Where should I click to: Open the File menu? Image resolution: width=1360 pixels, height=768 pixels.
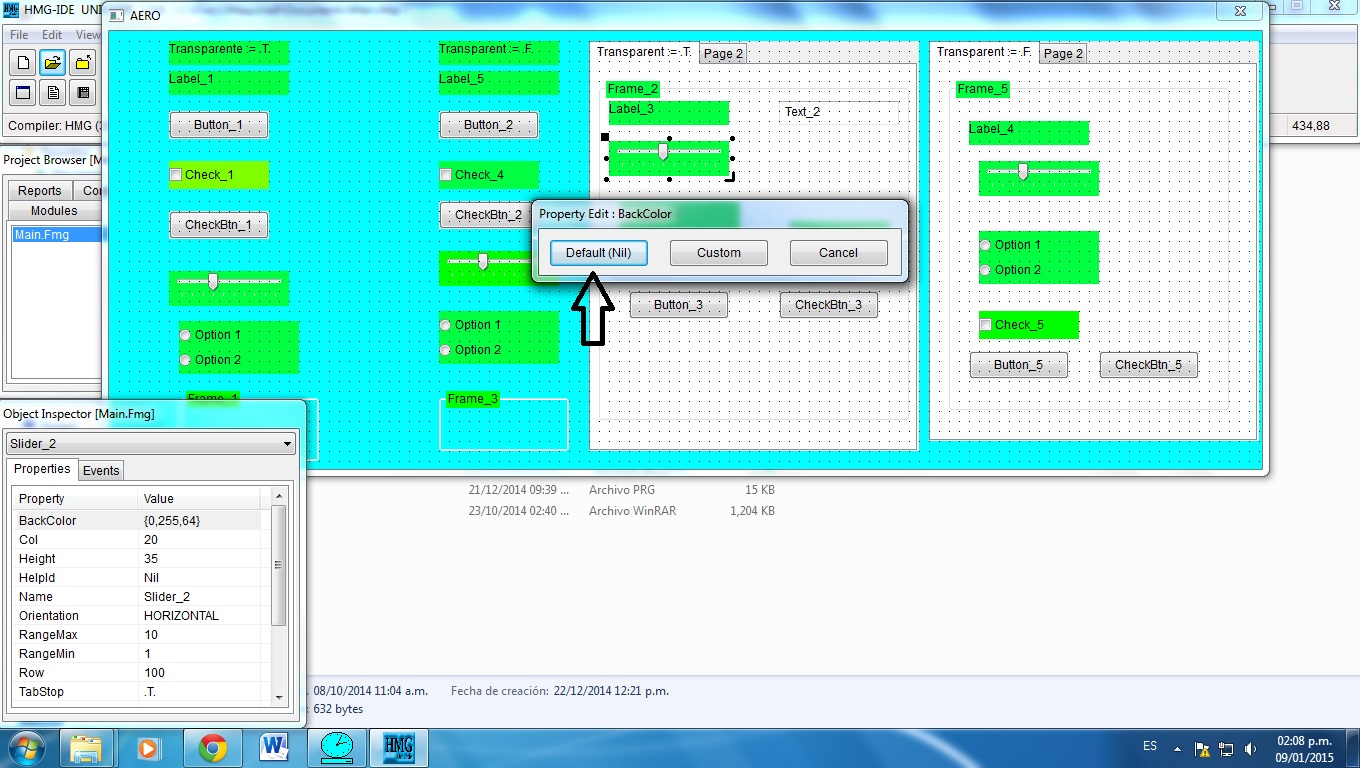19,35
